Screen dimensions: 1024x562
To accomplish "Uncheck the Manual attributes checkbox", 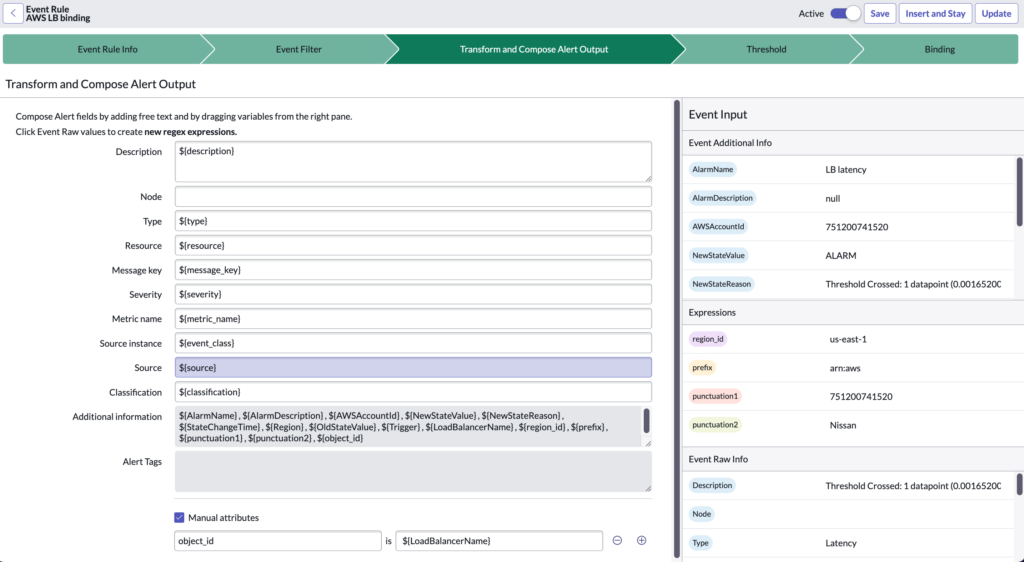I will pos(180,518).
